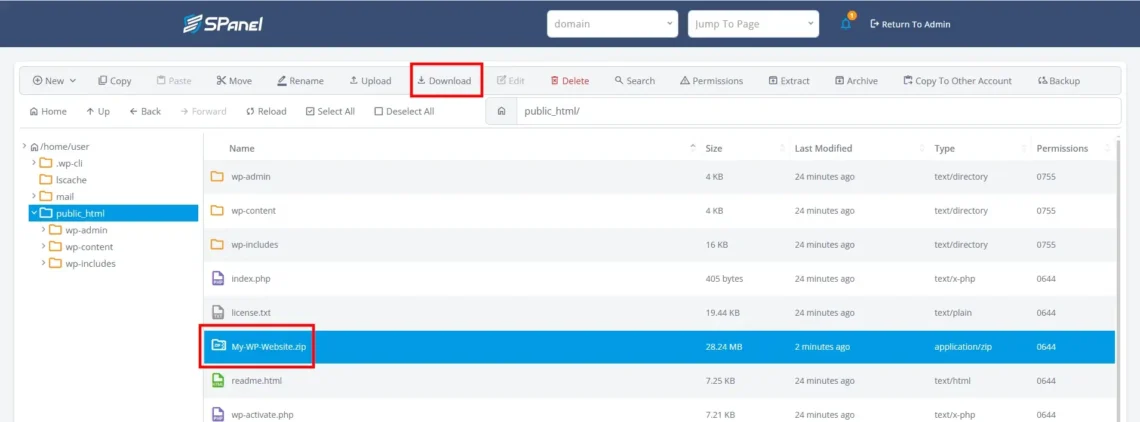The width and height of the screenshot is (1140, 422).
Task: Navigate Forward
Action: (204, 111)
